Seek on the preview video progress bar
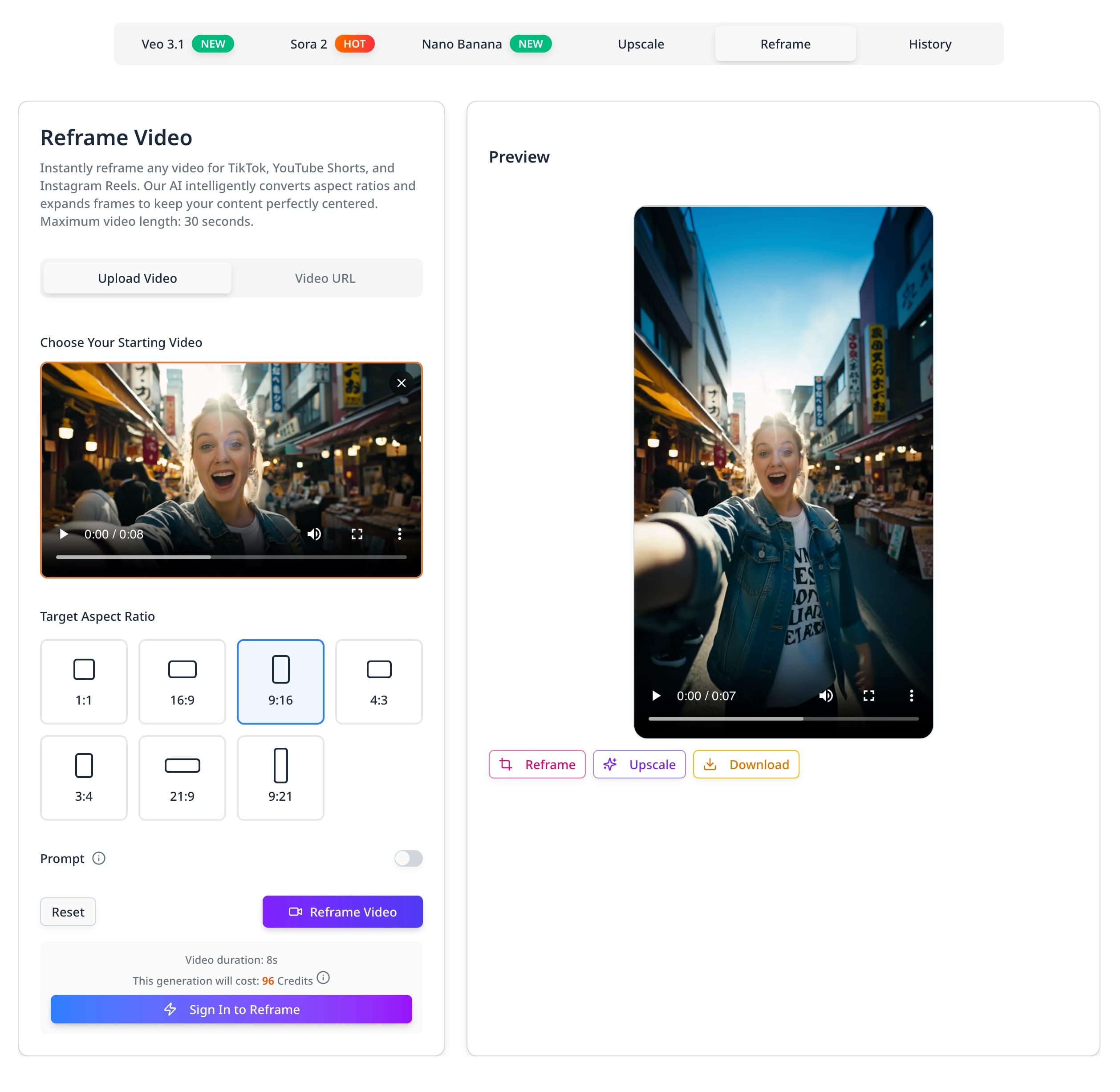 pos(783,719)
